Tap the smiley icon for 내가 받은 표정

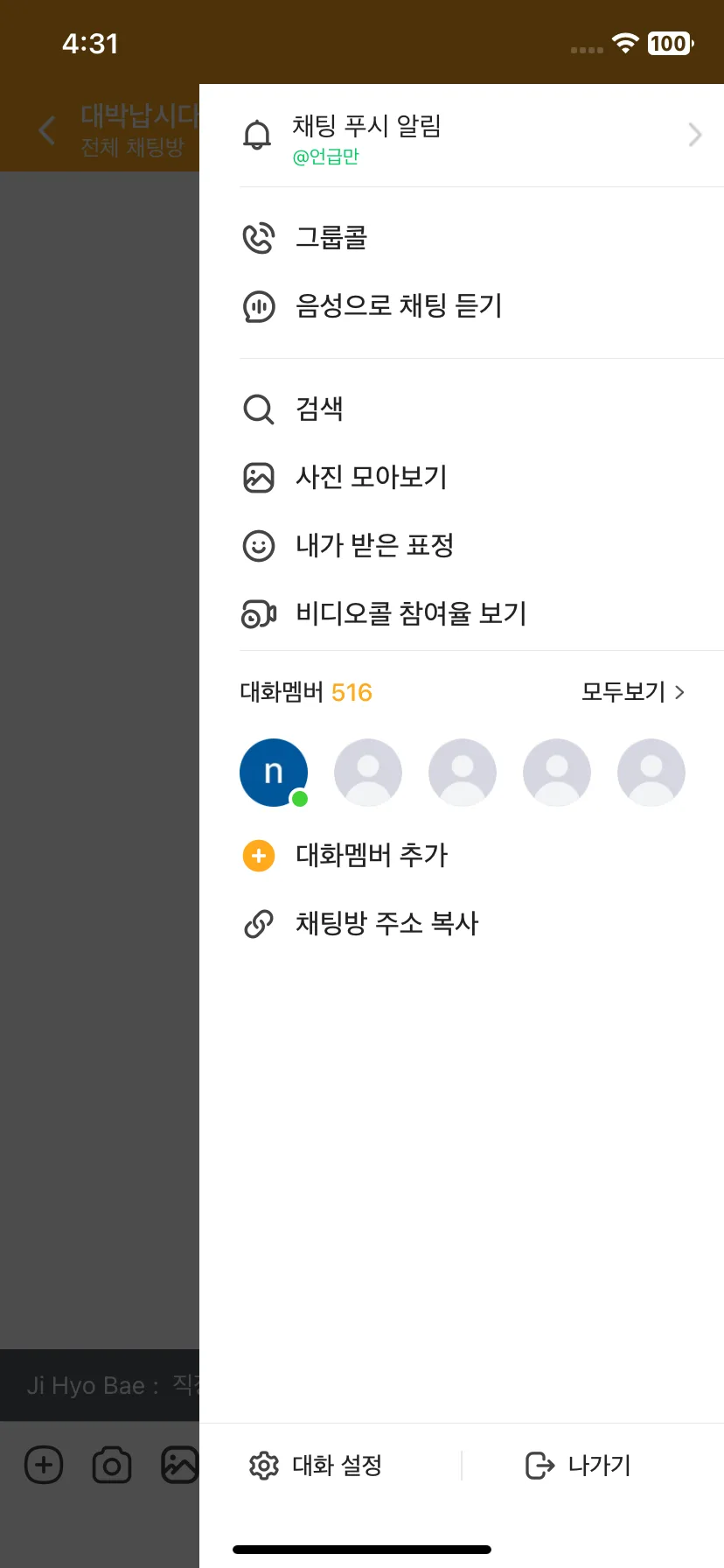point(259,546)
